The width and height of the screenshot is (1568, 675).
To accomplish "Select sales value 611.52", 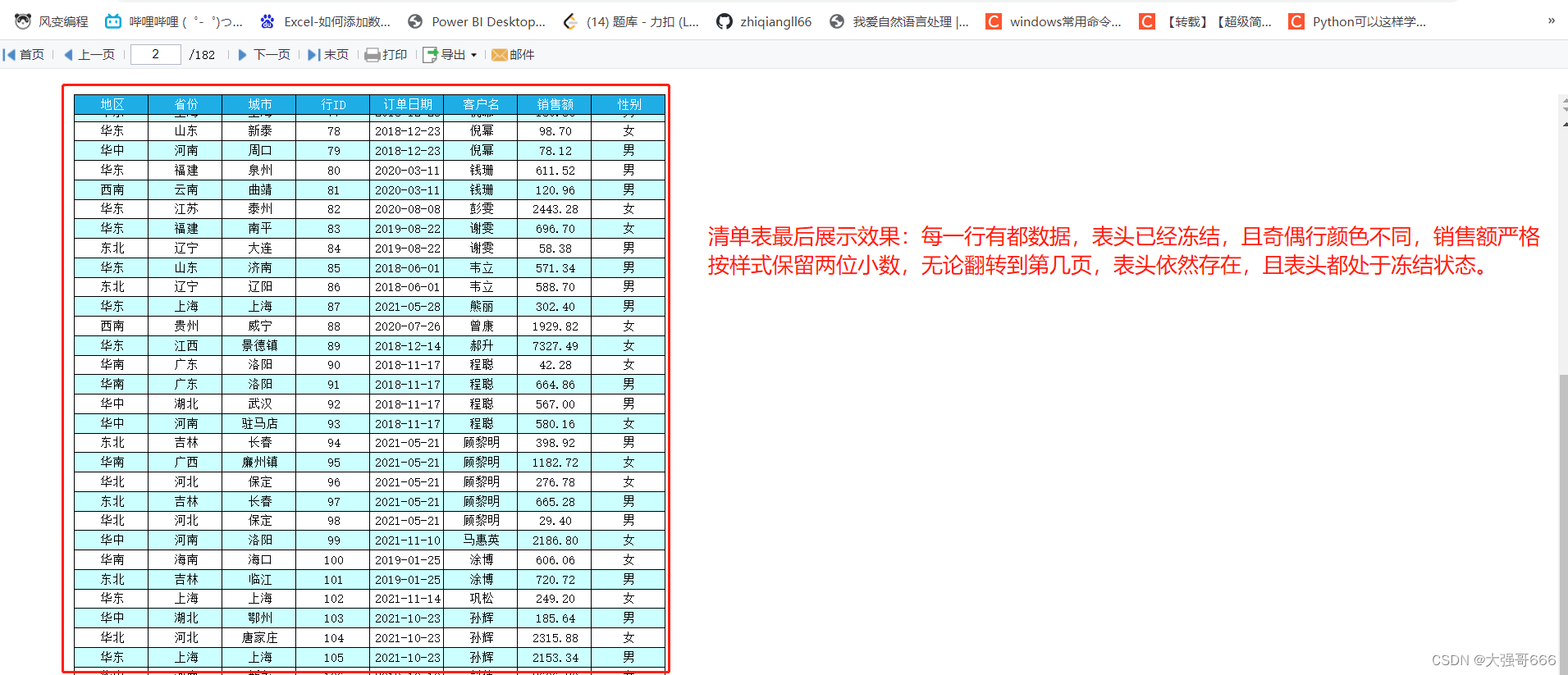I will [x=555, y=171].
